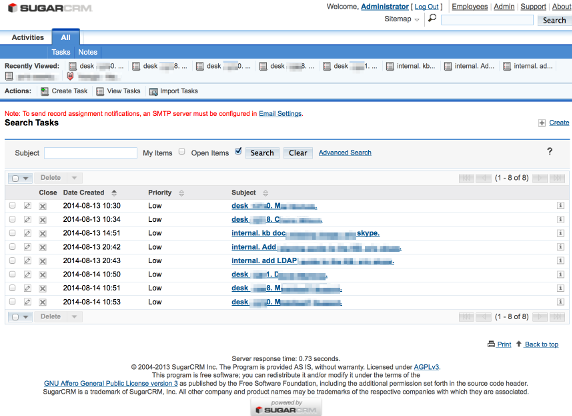This screenshot has height=416, width=572.
Task: Click the printer icon beside Print
Action: (491, 344)
